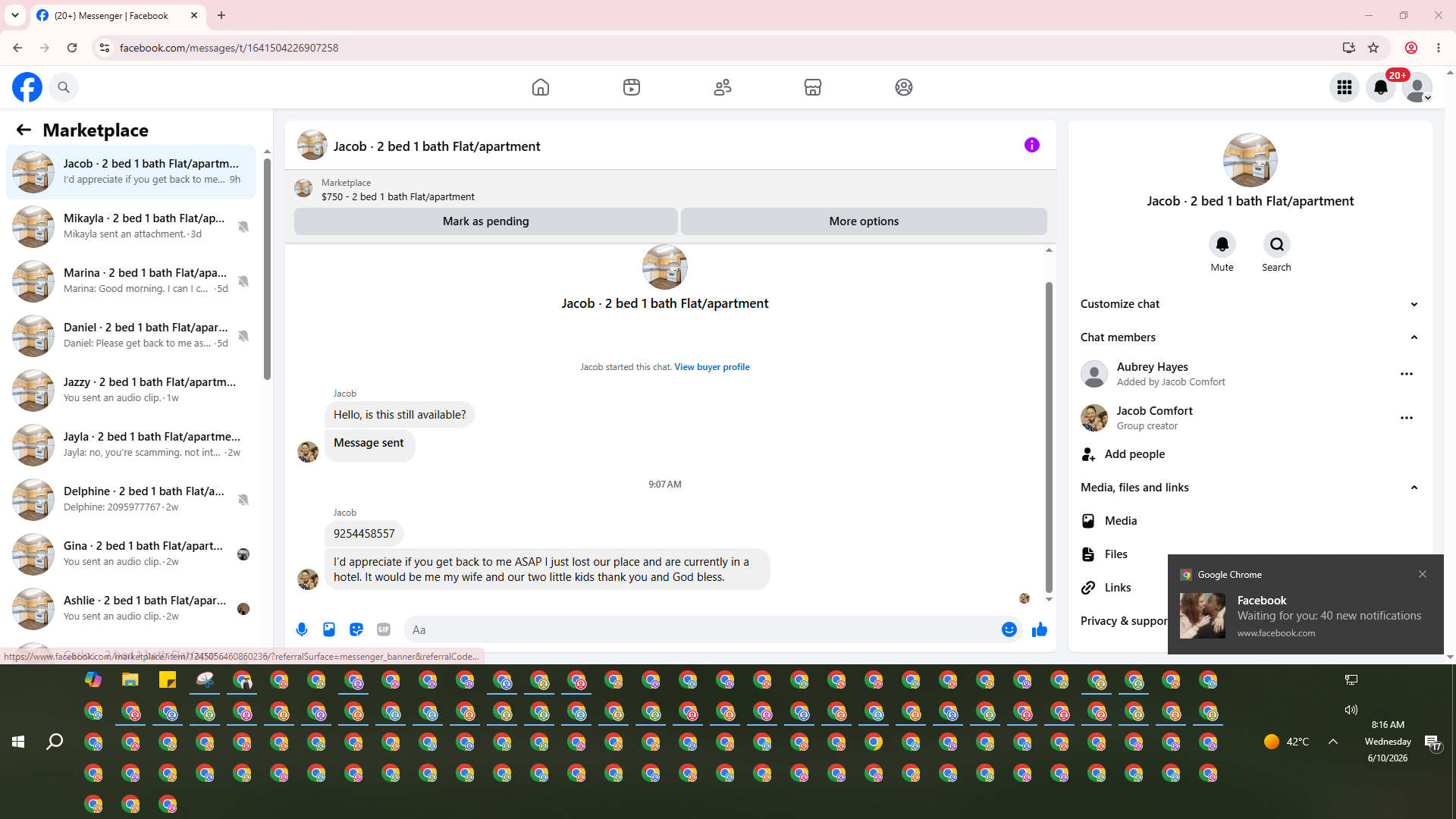Screen dimensions: 1456x819
Task: Open the emoji picker in message box
Action: [1009, 629]
